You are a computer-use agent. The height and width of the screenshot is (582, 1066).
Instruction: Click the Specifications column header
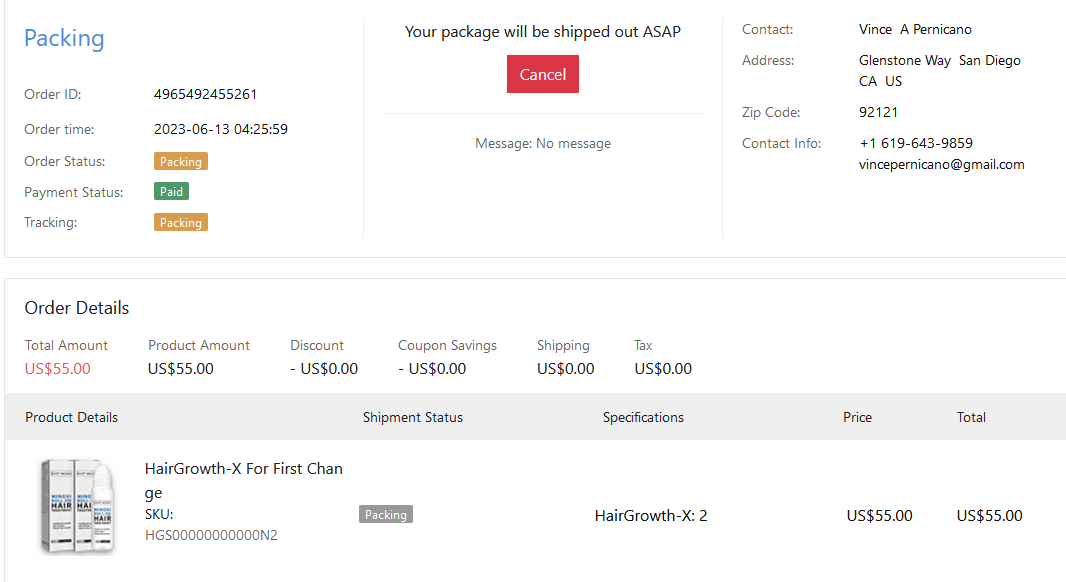click(x=643, y=417)
